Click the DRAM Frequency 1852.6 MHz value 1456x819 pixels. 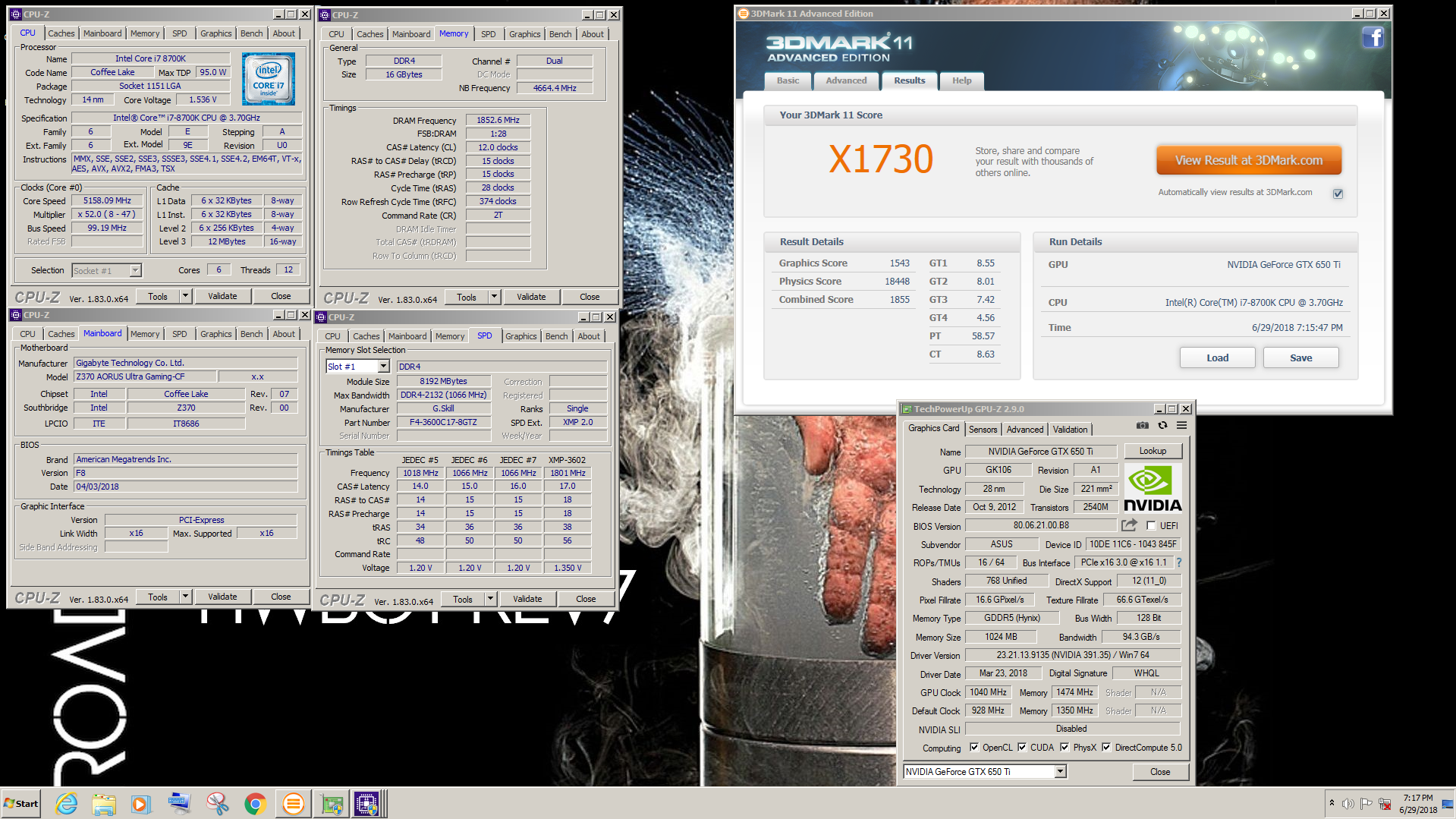pos(498,120)
